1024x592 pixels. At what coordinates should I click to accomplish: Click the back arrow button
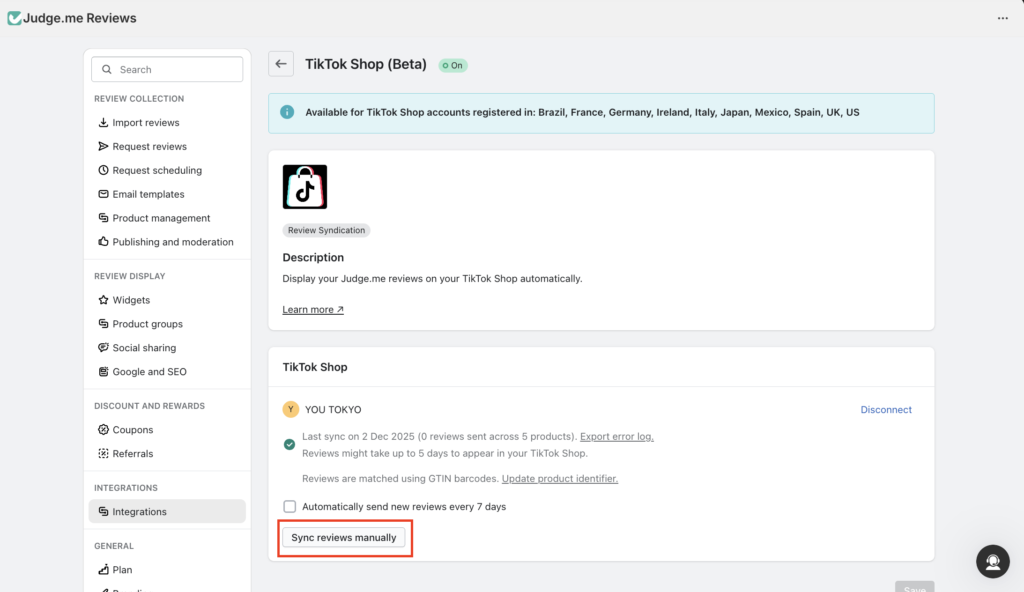(x=281, y=64)
